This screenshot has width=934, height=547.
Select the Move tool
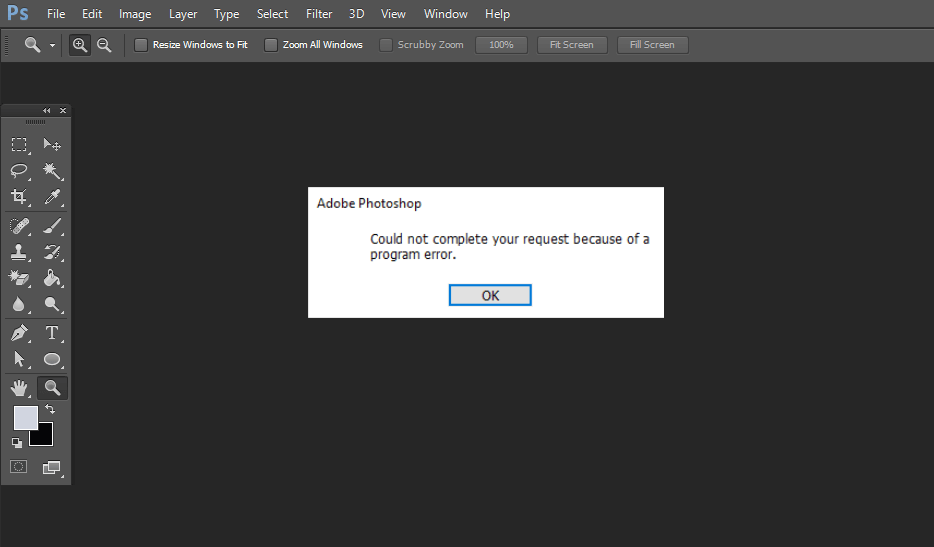(x=52, y=145)
